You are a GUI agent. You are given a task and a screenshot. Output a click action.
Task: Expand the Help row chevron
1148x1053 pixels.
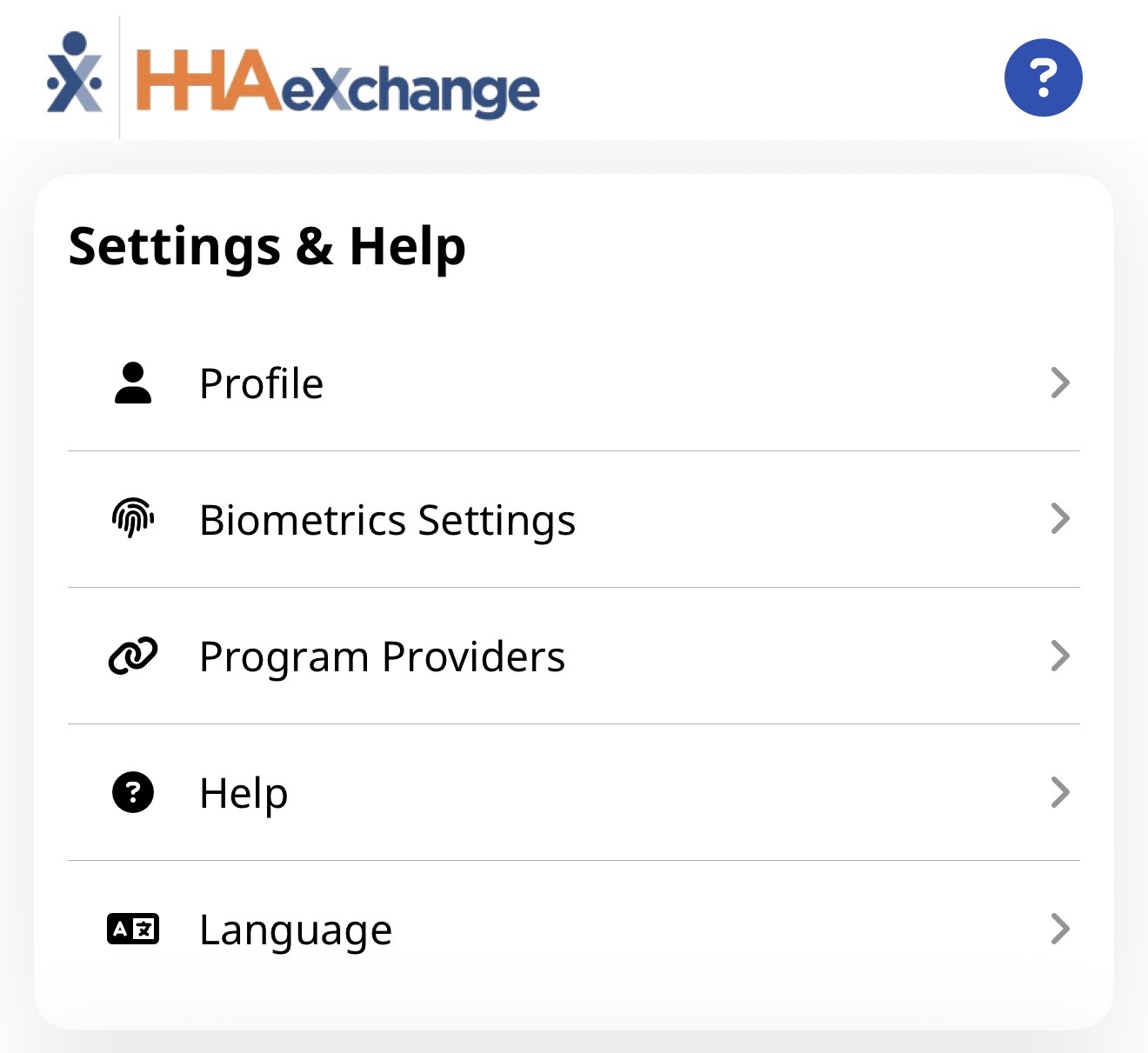coord(1059,792)
